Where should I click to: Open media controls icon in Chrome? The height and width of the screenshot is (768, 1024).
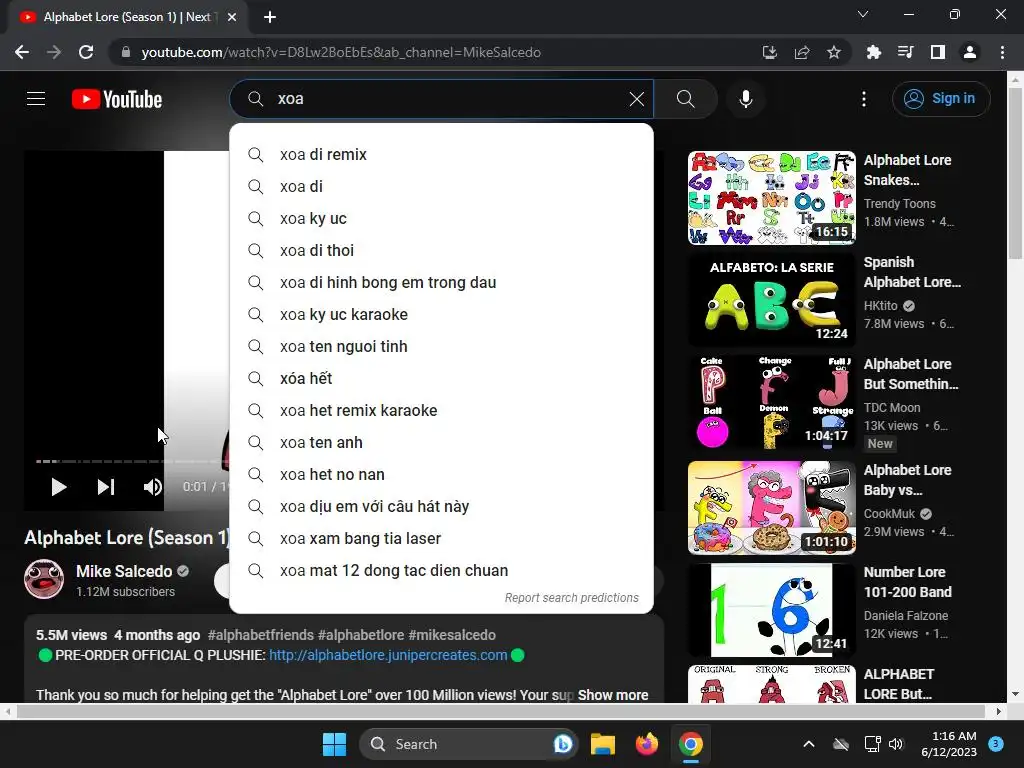(905, 52)
